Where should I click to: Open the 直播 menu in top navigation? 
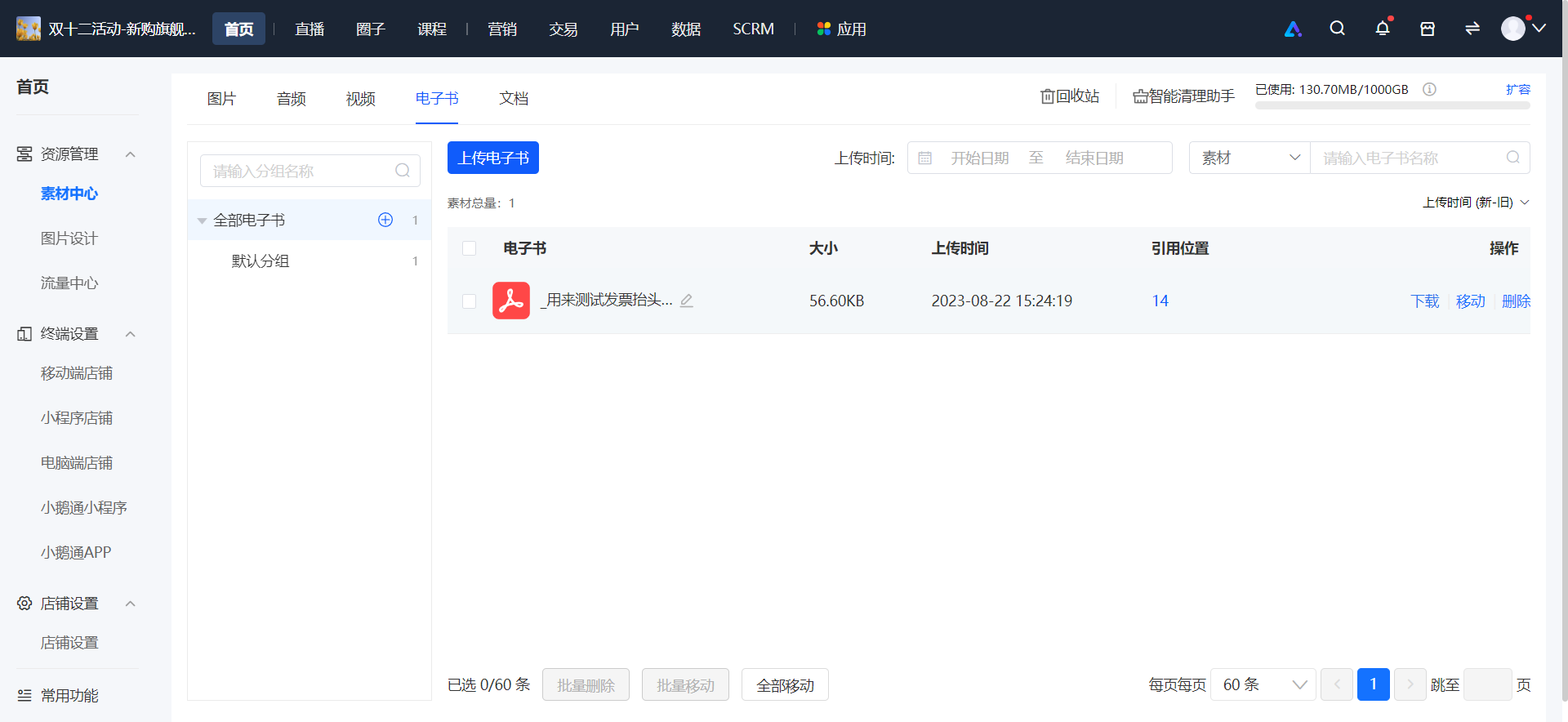click(x=310, y=29)
